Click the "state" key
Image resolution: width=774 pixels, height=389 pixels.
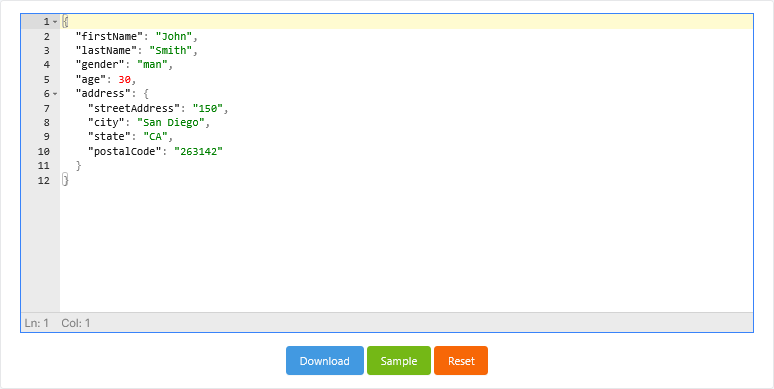click(109, 137)
